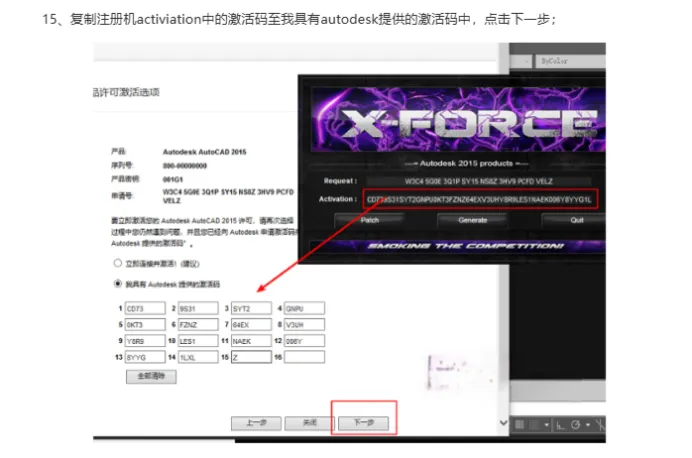Click the 'Autodesk 2015 products' label in keygen
This screenshot has width=692, height=458.
pyautogui.click(x=466, y=163)
